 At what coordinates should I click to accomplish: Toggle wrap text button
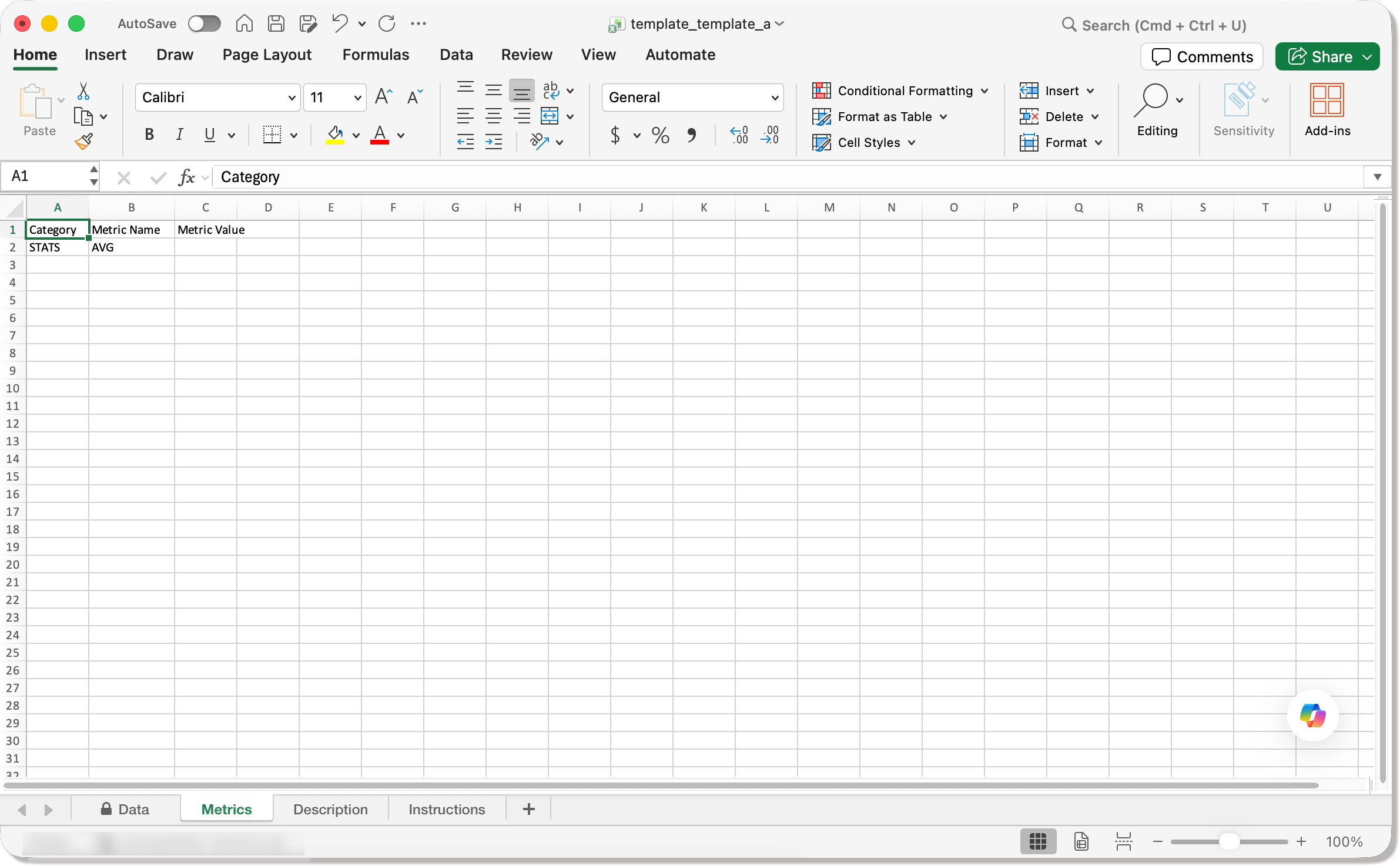point(551,90)
